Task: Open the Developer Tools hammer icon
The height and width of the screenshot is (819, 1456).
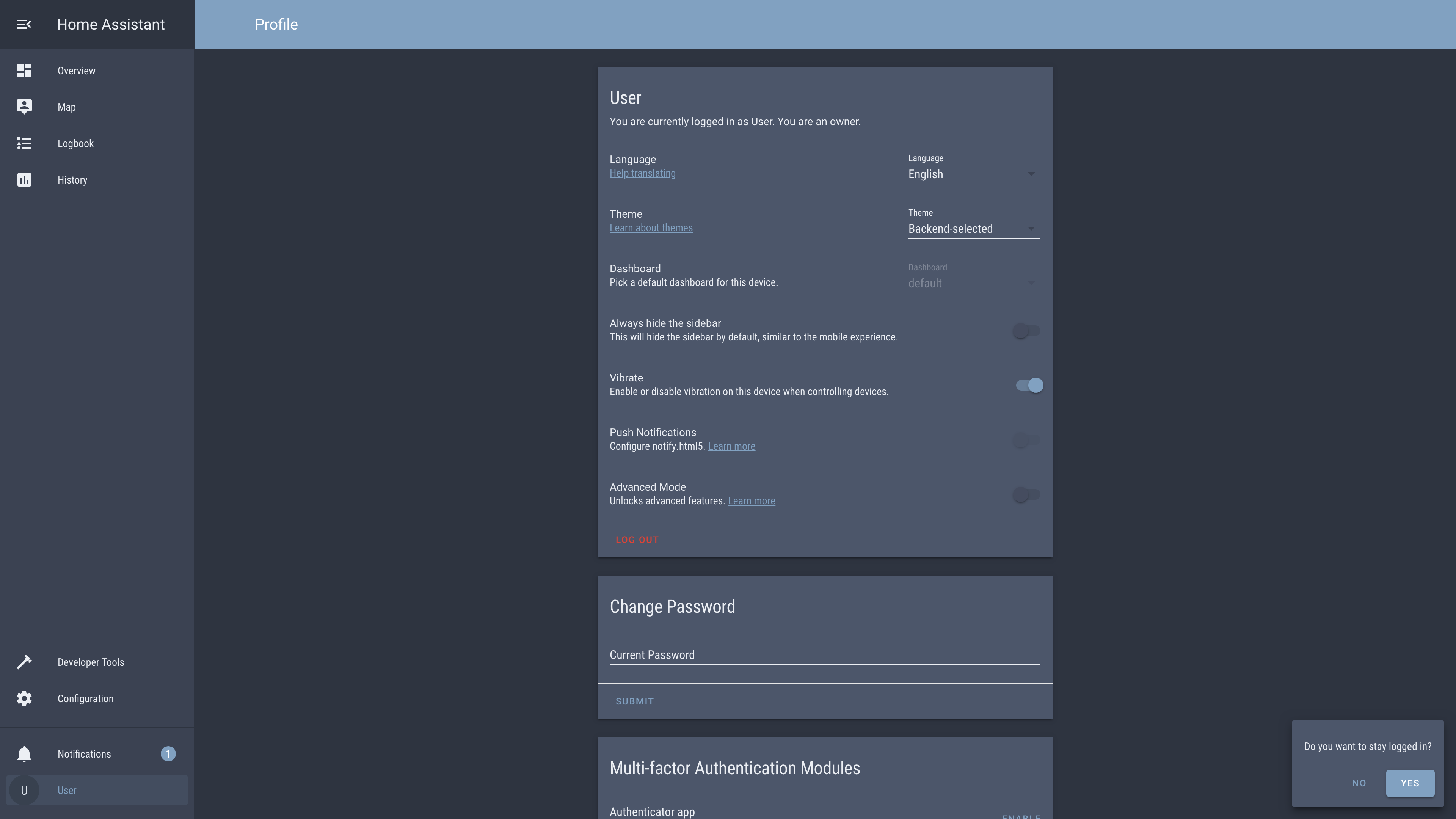Action: pos(24,662)
